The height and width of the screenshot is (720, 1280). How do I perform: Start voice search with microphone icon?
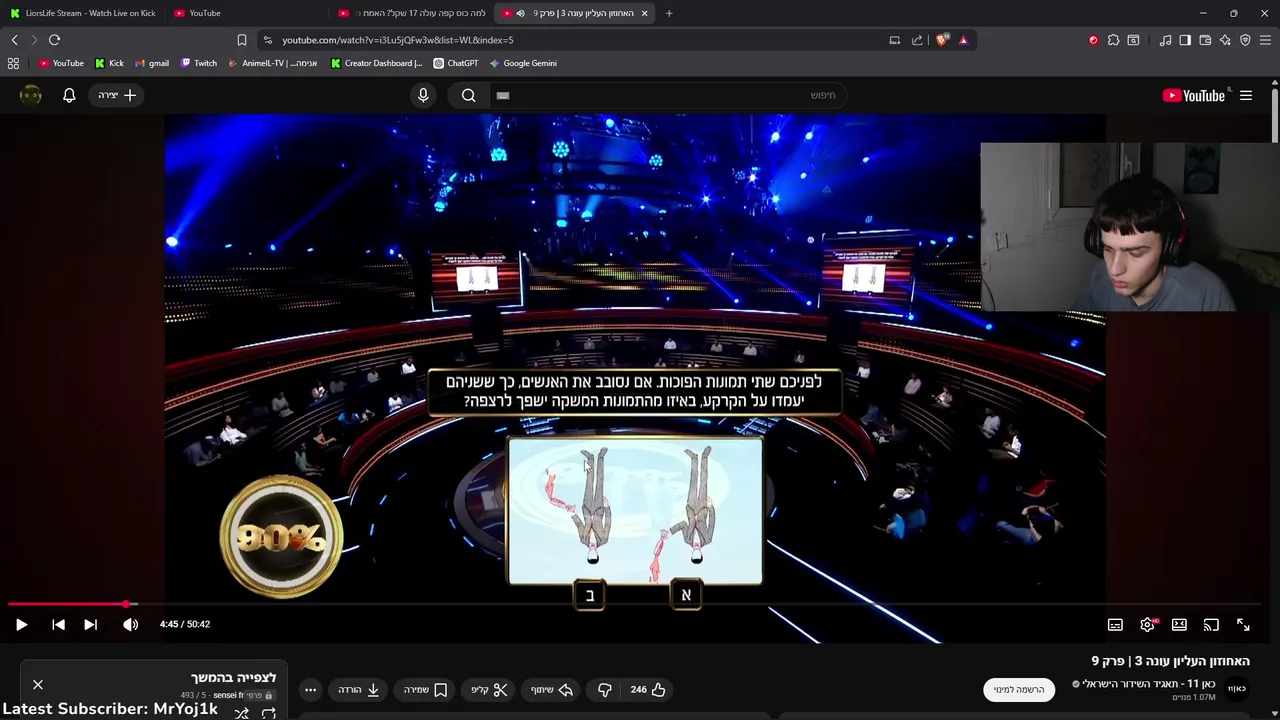[423, 95]
